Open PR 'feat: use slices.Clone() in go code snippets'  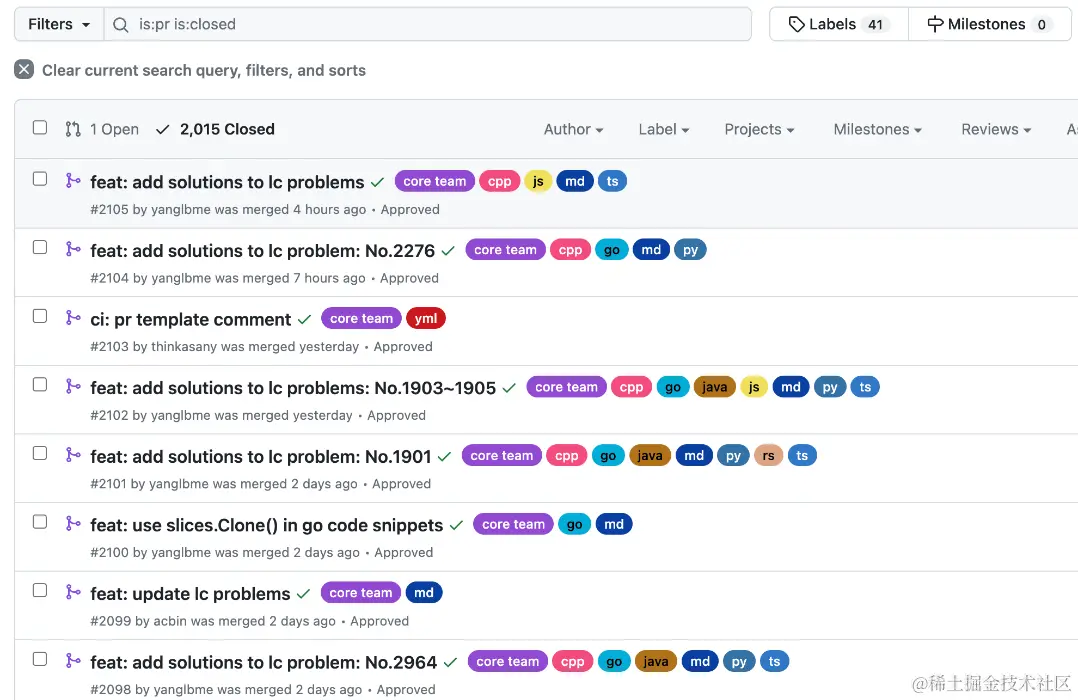tap(267, 525)
